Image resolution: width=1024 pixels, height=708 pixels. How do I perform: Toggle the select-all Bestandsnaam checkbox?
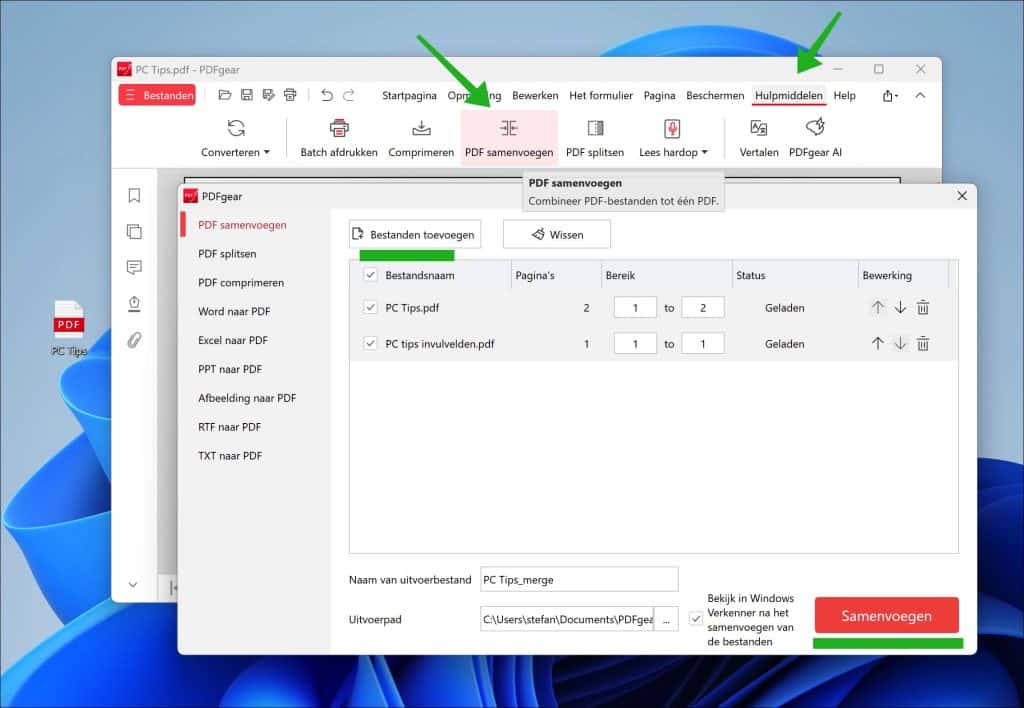tap(370, 275)
